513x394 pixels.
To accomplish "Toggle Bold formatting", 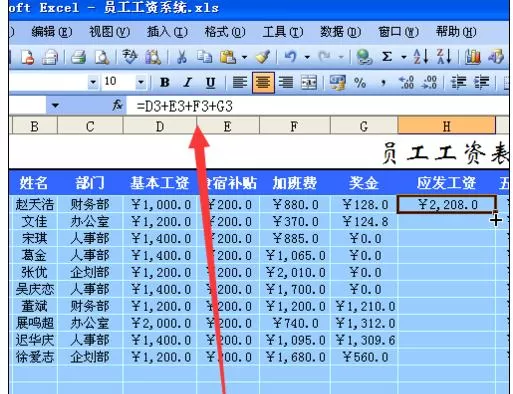I will click(x=165, y=82).
